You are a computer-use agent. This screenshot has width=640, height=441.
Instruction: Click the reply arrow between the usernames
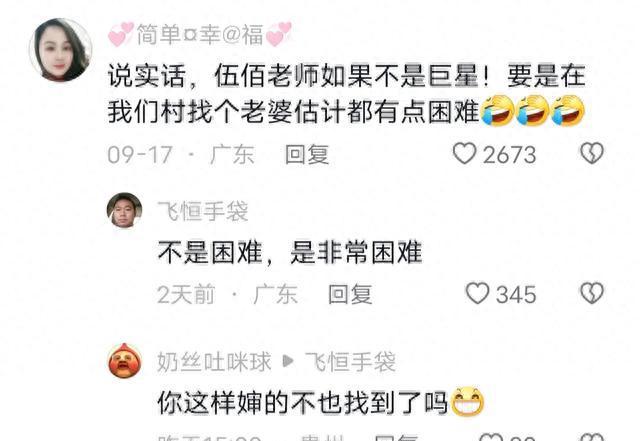click(x=288, y=361)
